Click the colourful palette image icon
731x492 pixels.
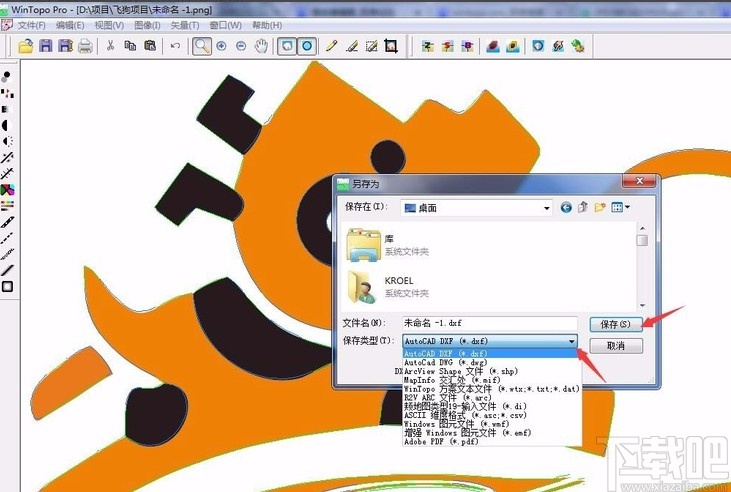(x=7, y=189)
